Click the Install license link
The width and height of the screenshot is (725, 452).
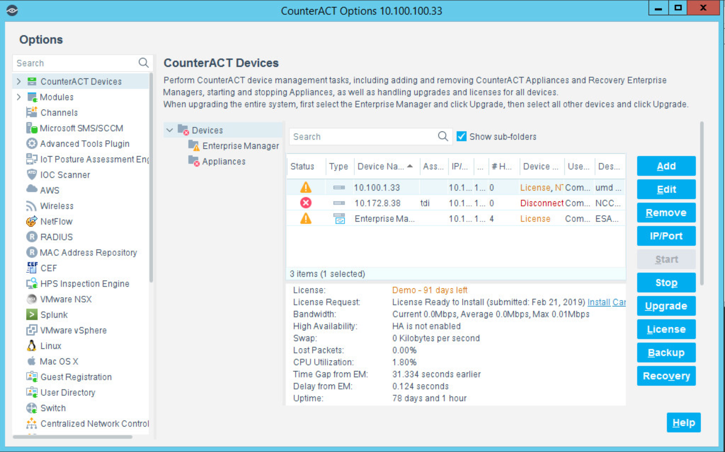click(599, 302)
